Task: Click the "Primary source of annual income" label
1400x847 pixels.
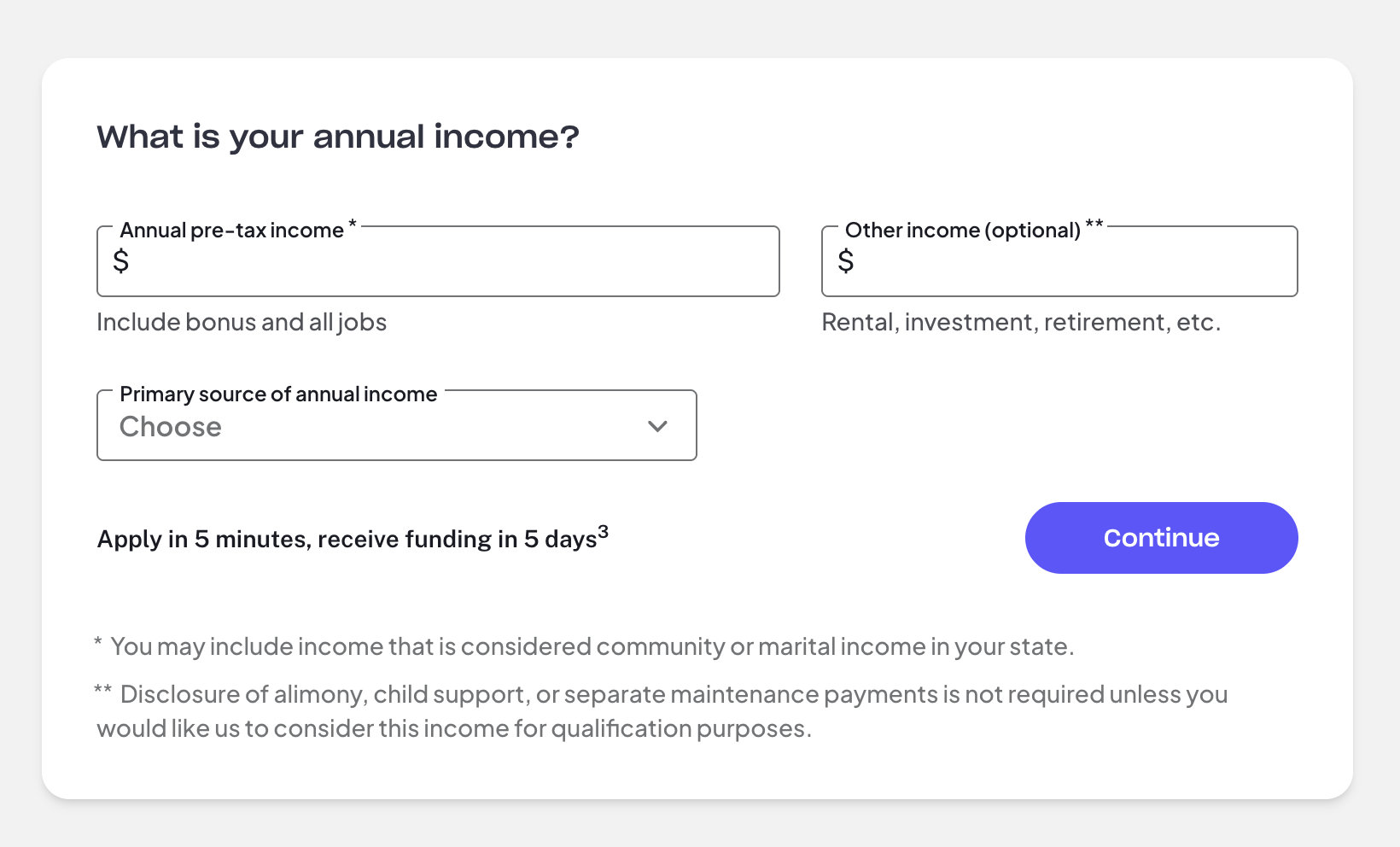Action: (x=278, y=394)
